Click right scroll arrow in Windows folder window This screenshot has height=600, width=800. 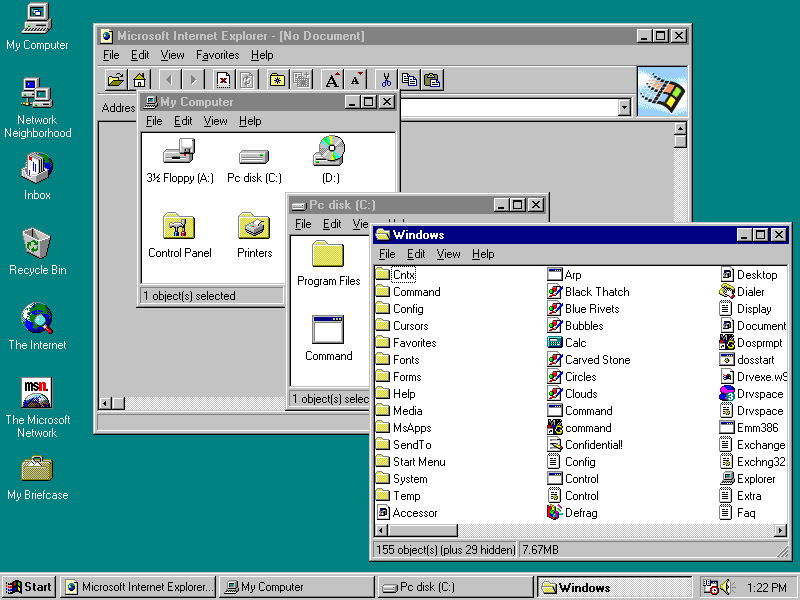point(780,530)
